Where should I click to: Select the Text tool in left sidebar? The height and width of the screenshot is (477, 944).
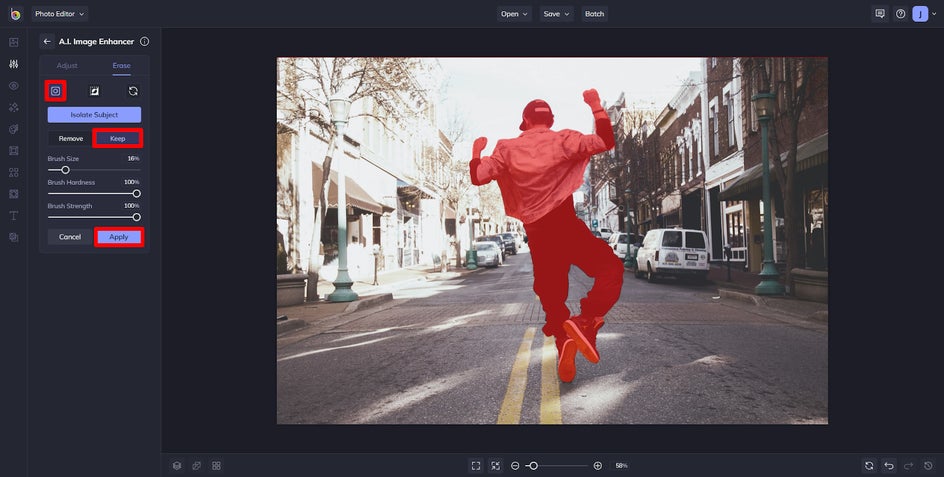tap(14, 215)
